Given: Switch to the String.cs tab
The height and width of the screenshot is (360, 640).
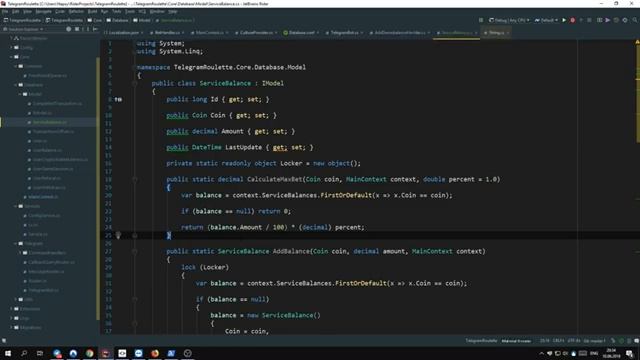Looking at the screenshot, I should 496,32.
